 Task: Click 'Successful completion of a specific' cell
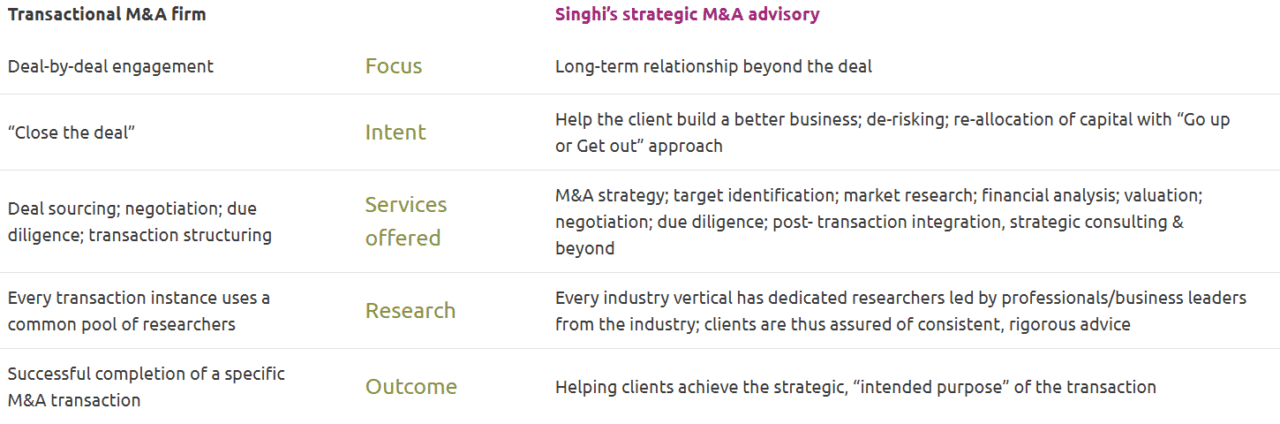[146, 374]
